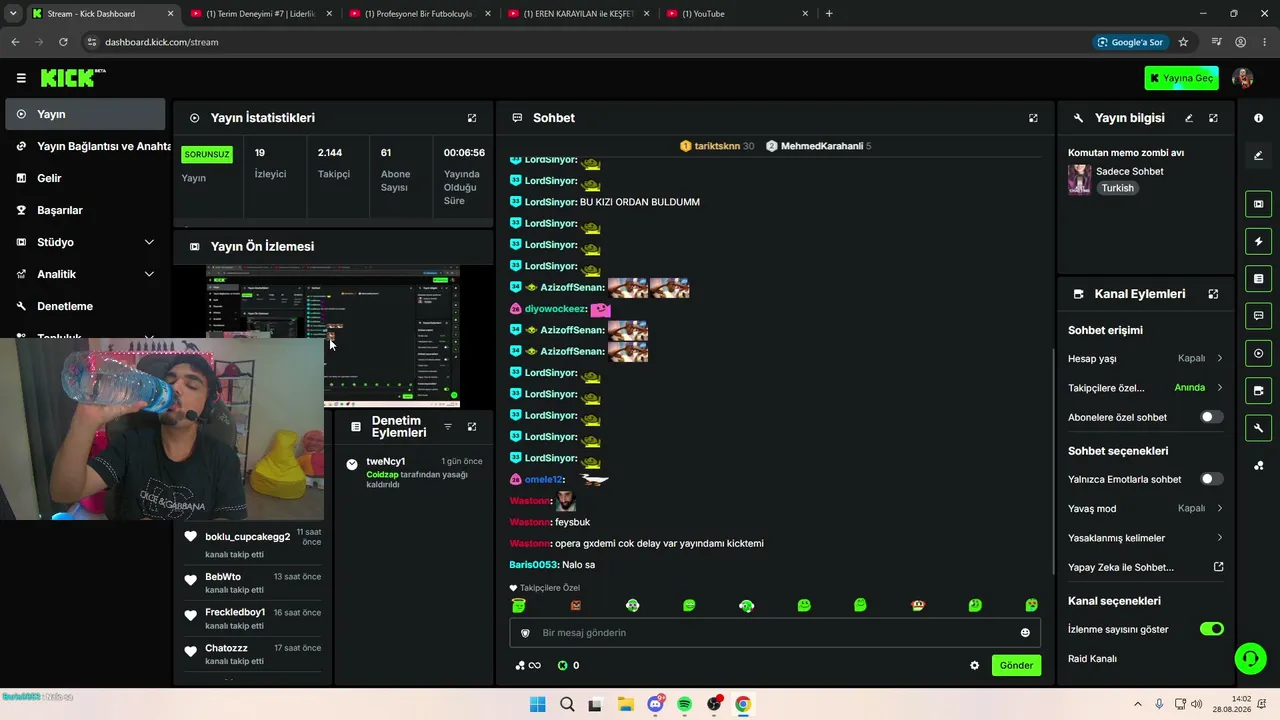The image size is (1280, 720).
Task: Open the hamburger menu beside the Kick logo
Action: coord(21,78)
